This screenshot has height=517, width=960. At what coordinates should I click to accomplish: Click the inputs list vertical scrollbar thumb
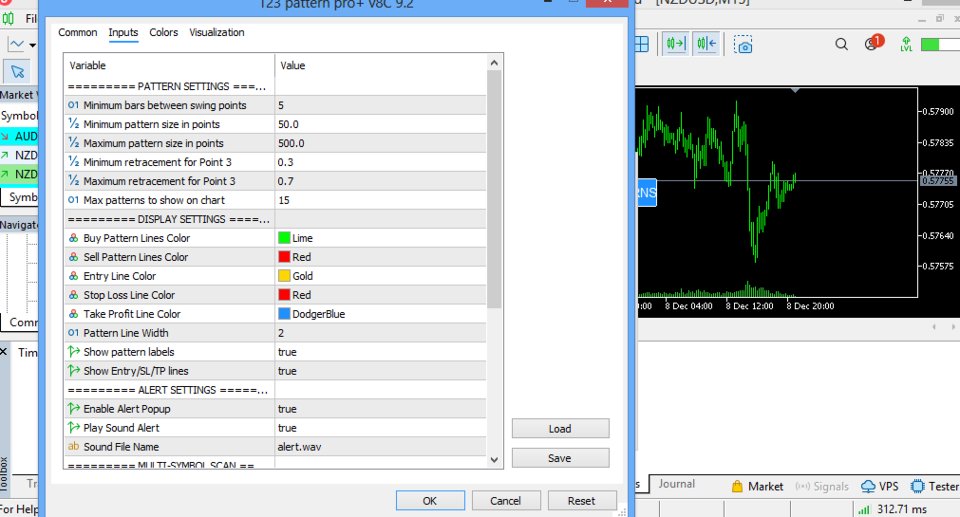[x=494, y=189]
